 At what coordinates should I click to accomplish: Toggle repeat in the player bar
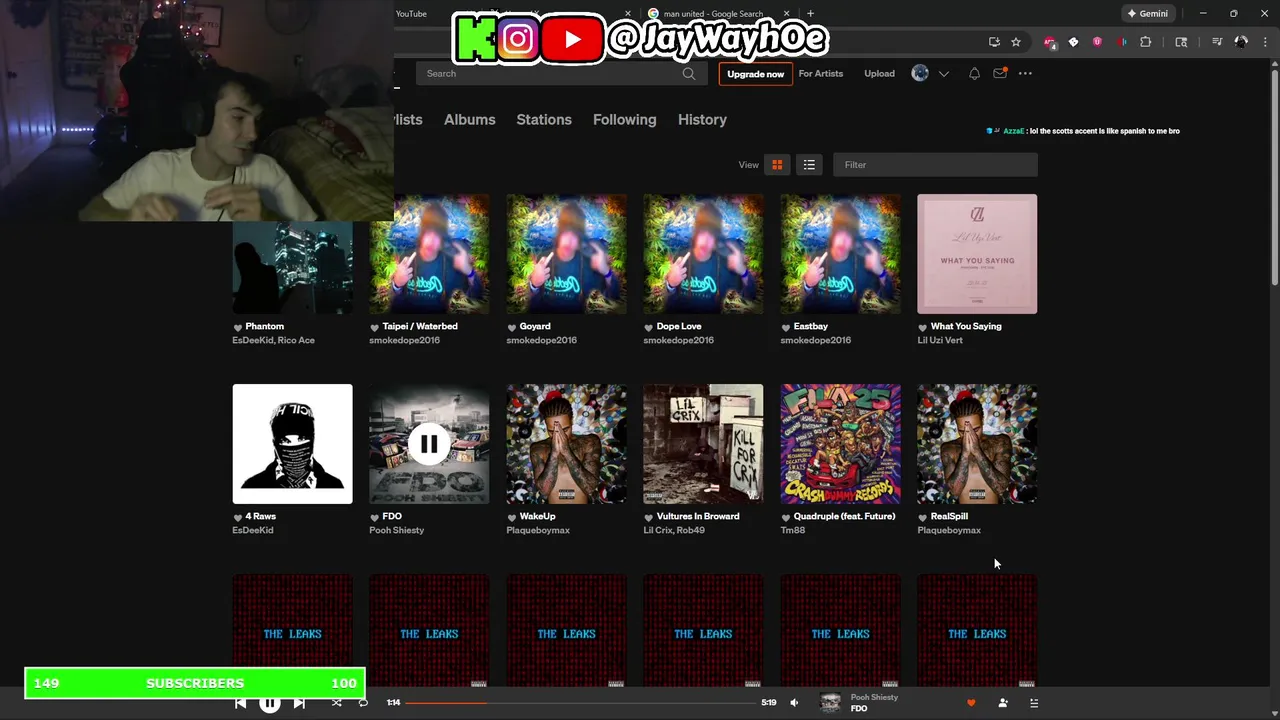point(363,703)
